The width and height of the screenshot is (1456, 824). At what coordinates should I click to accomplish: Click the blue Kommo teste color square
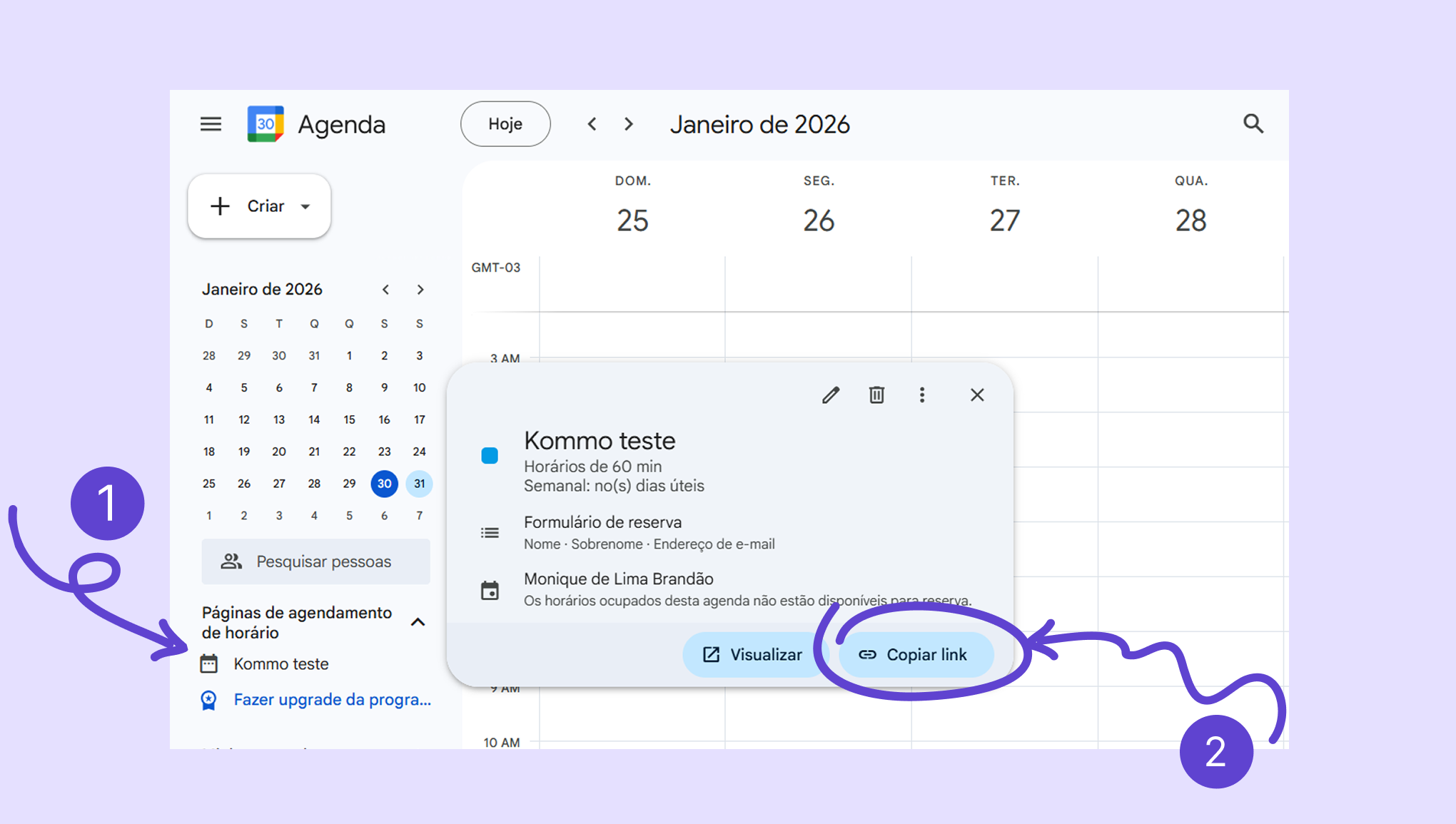point(490,456)
